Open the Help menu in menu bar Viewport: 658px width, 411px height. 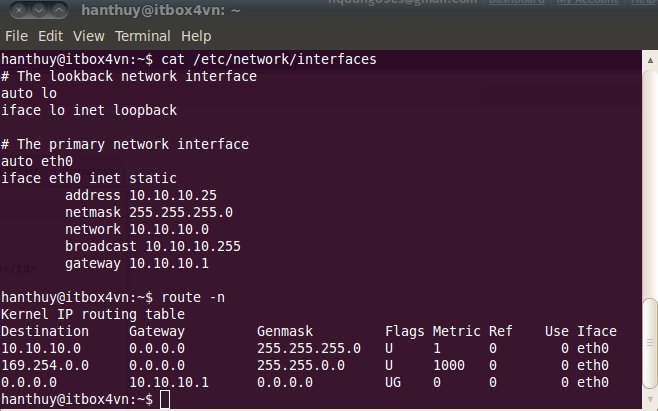pyautogui.click(x=196, y=36)
